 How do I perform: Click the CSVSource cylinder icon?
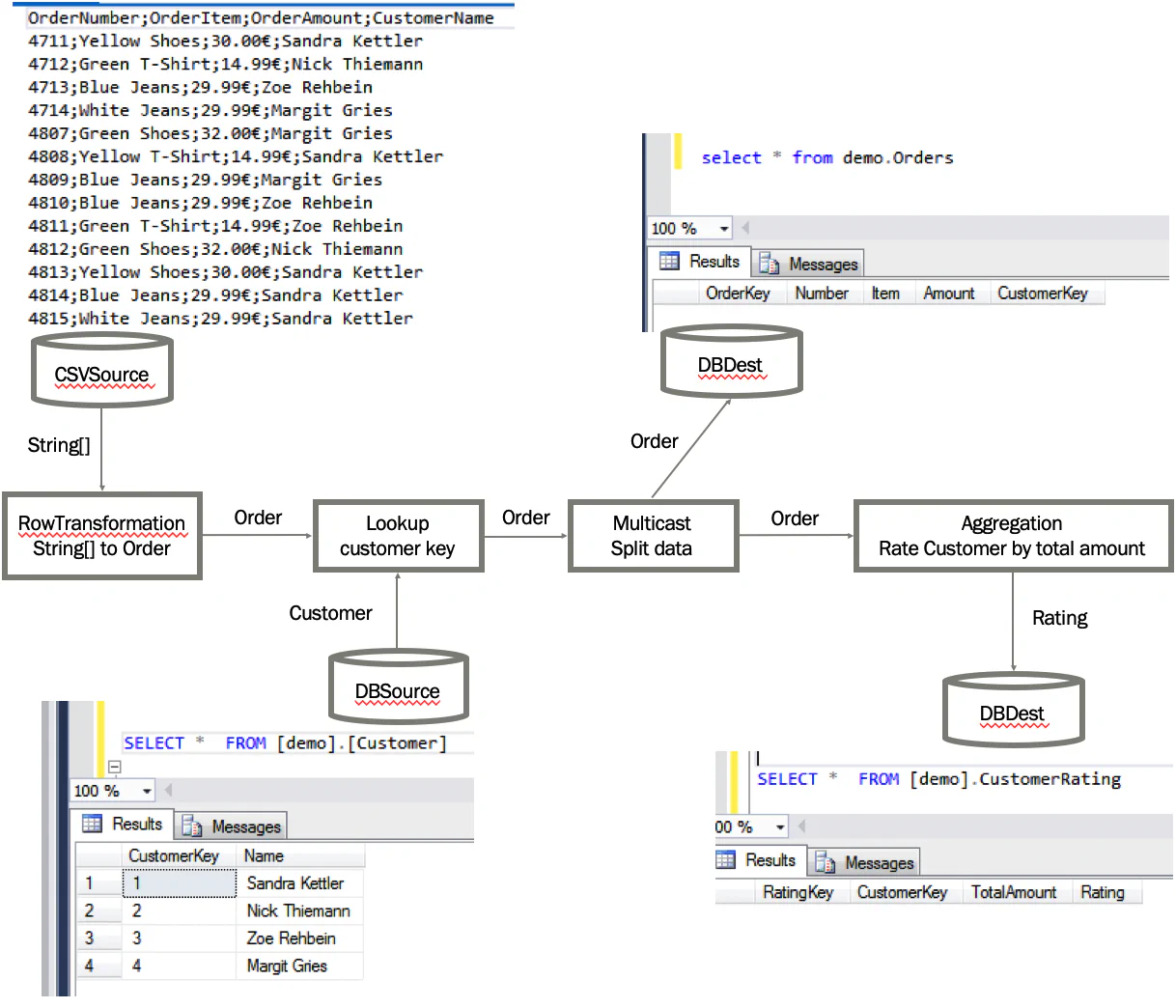click(102, 370)
